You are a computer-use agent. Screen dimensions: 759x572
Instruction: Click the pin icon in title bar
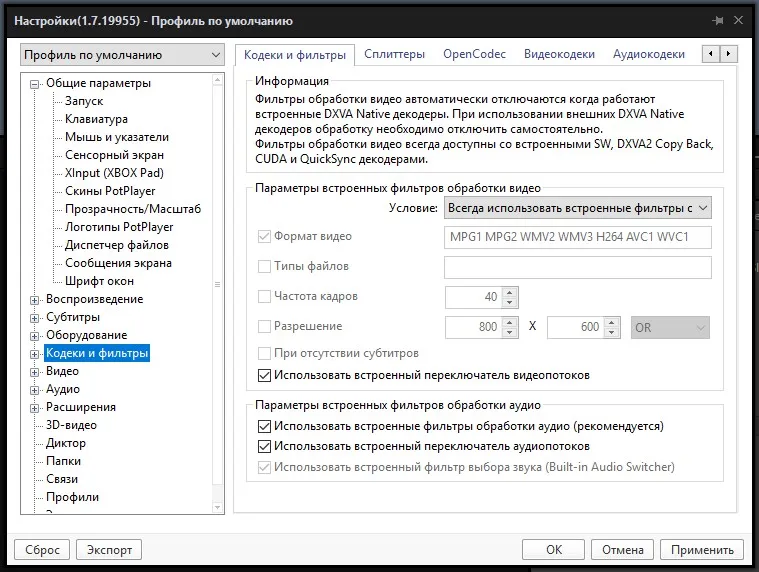coord(718,20)
